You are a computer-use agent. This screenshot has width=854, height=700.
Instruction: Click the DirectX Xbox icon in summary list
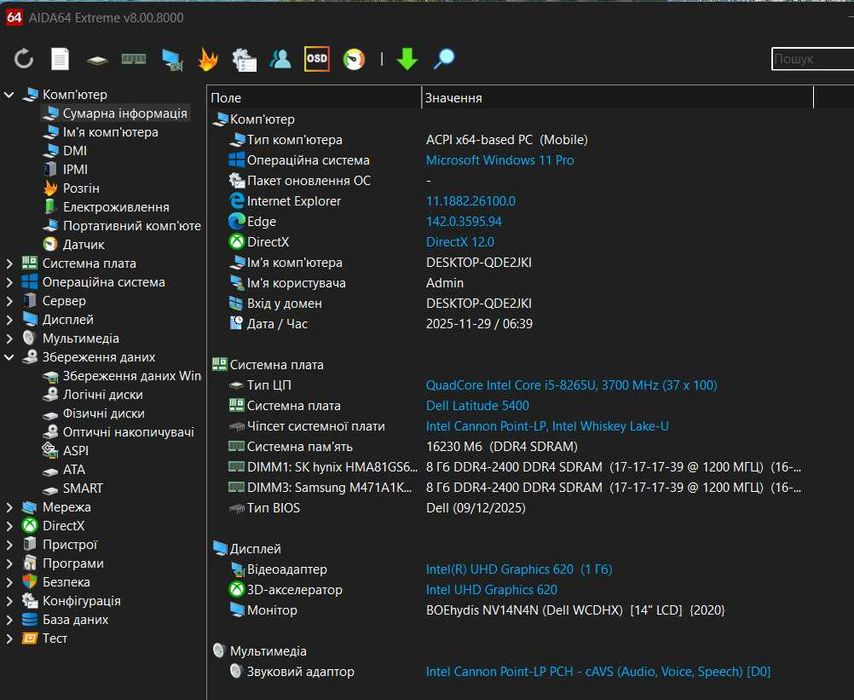[x=236, y=242]
